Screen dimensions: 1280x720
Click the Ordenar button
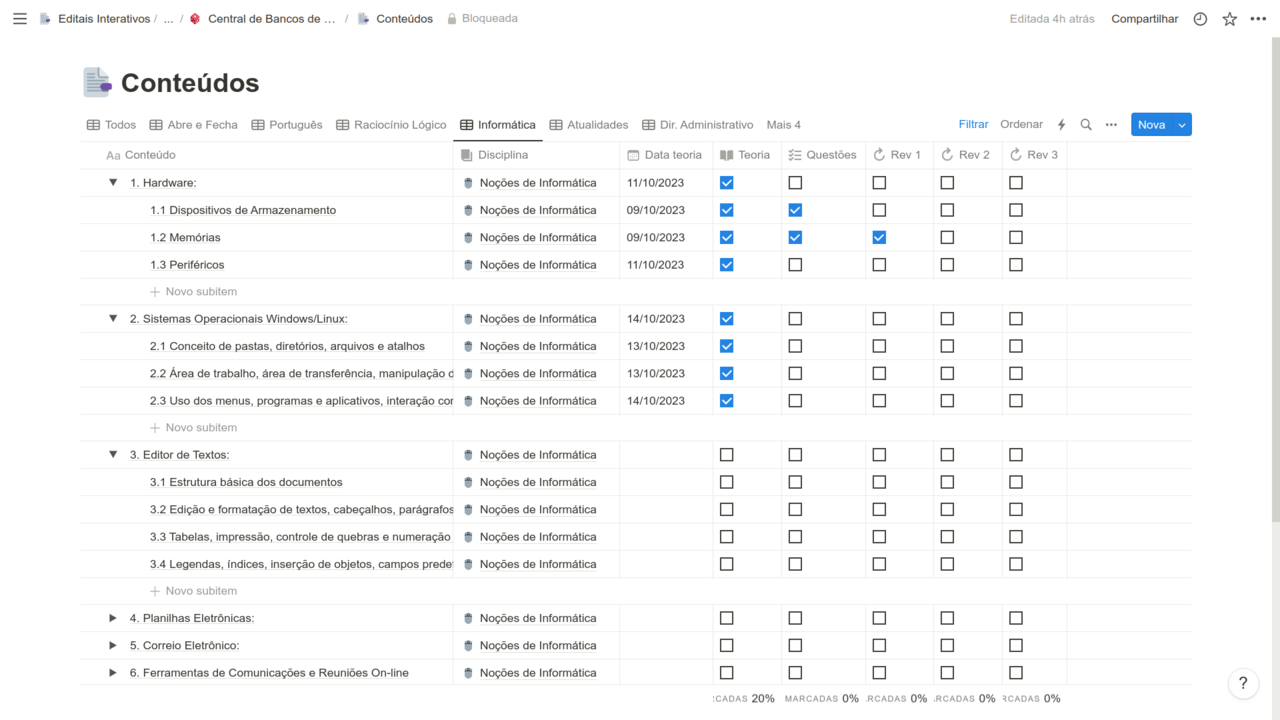(x=1022, y=125)
